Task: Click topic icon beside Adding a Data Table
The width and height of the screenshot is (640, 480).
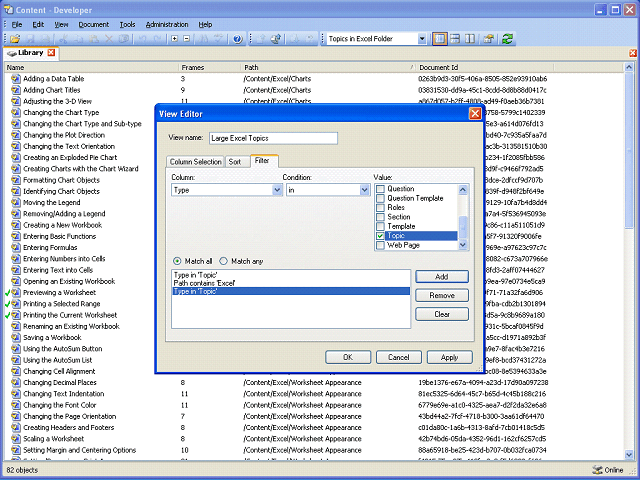Action: [x=16, y=78]
